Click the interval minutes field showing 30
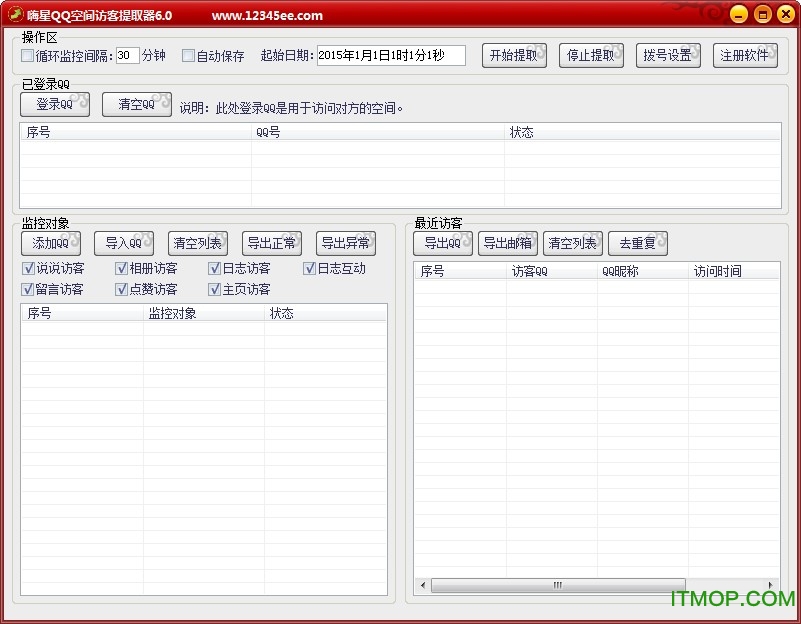 [127, 56]
